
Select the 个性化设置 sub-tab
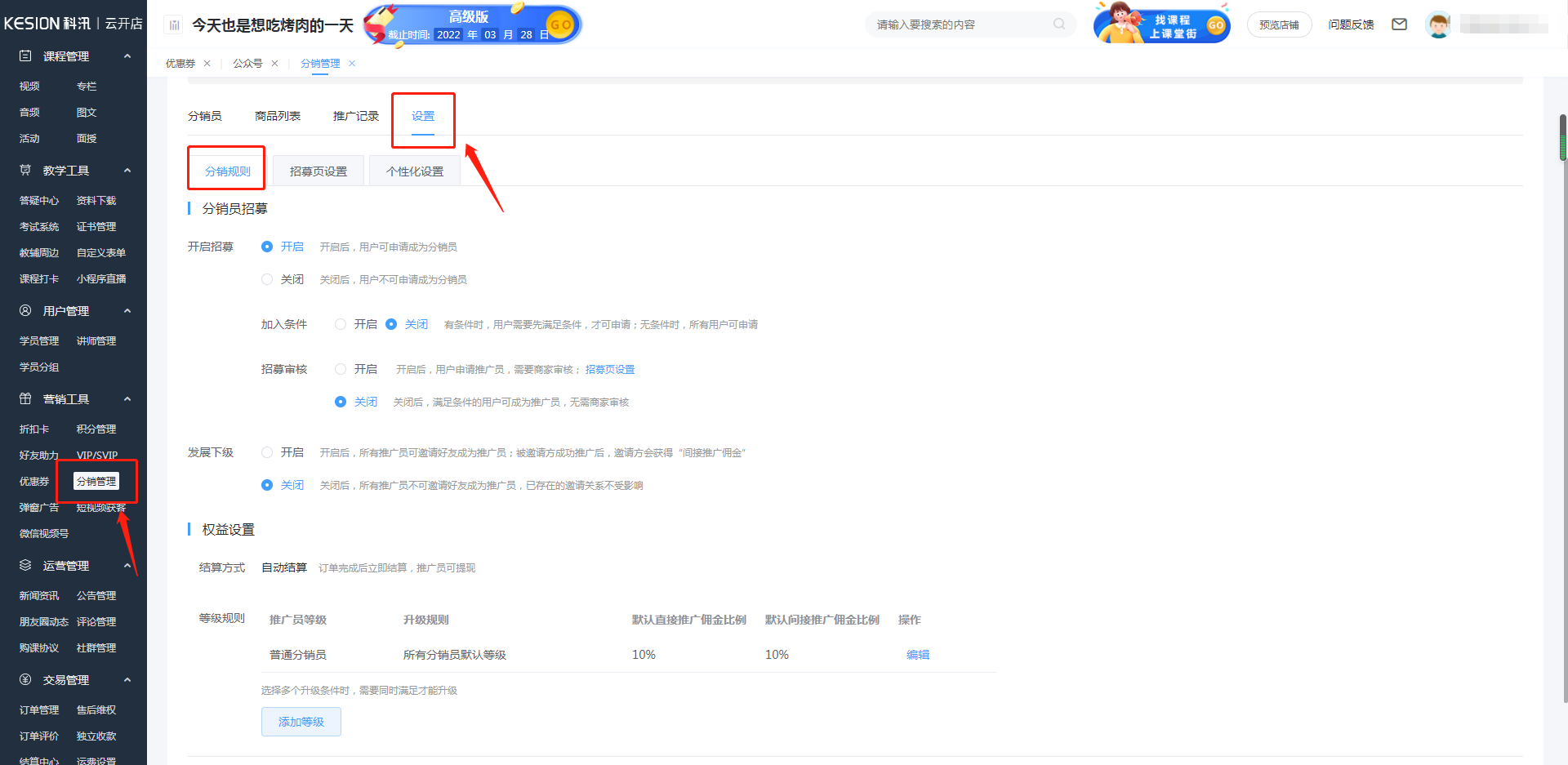415,171
